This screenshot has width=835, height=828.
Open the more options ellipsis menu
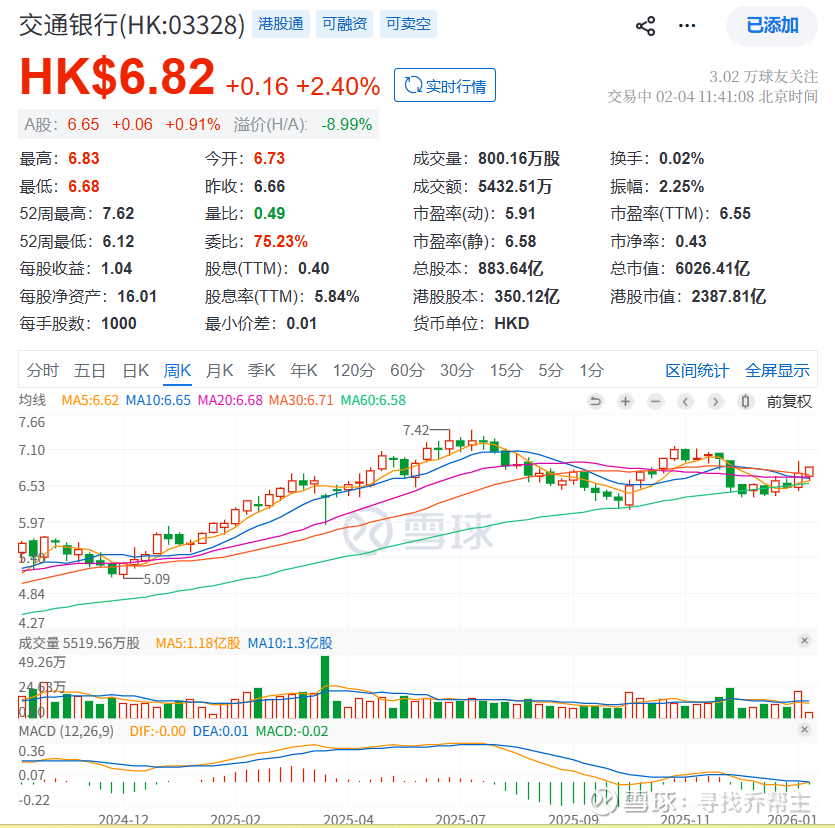[687, 26]
